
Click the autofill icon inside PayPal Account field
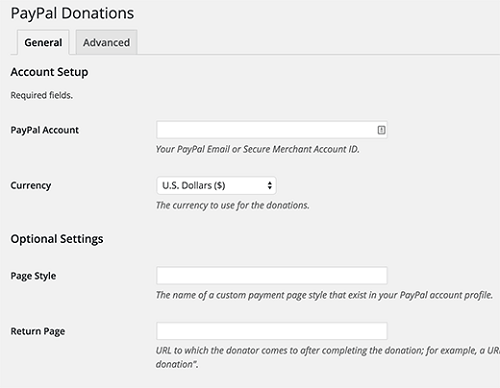[381, 130]
